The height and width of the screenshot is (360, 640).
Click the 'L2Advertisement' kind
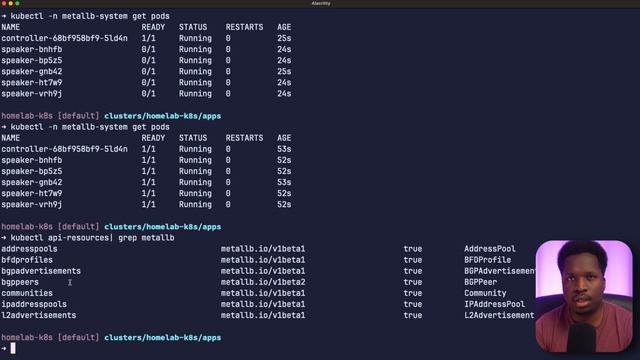tap(499, 315)
